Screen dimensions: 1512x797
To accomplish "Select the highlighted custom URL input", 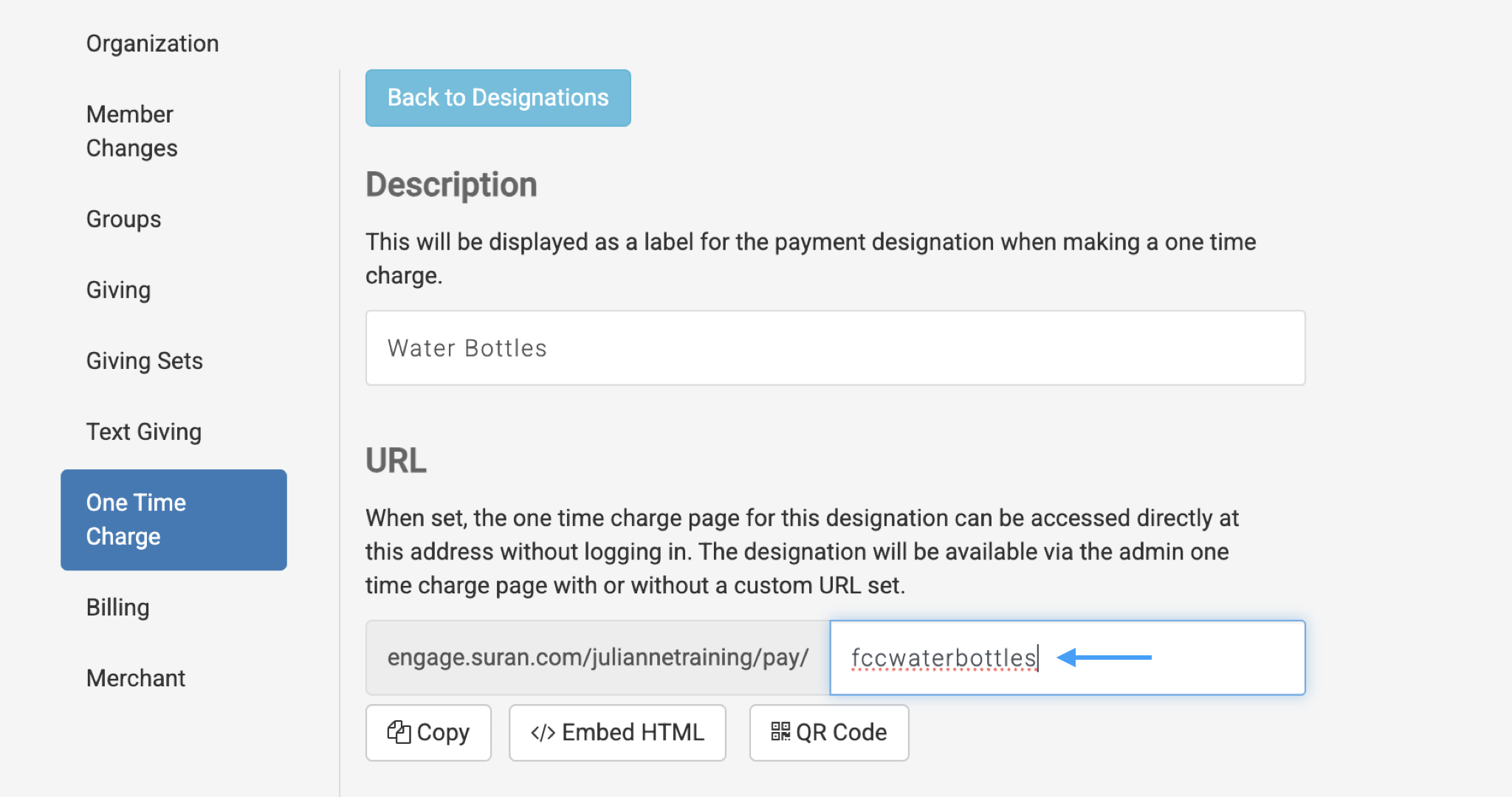I will click(x=1066, y=658).
